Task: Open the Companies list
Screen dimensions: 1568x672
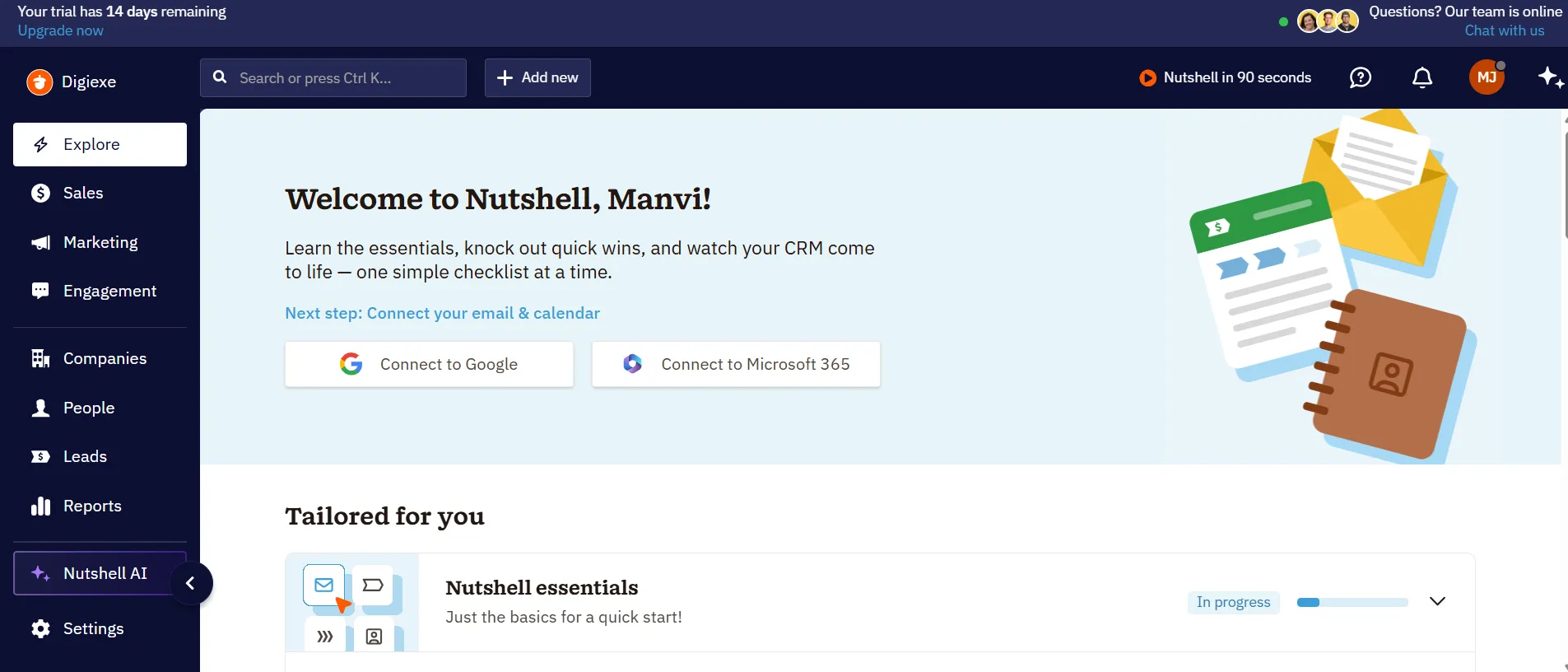Action: pos(100,358)
